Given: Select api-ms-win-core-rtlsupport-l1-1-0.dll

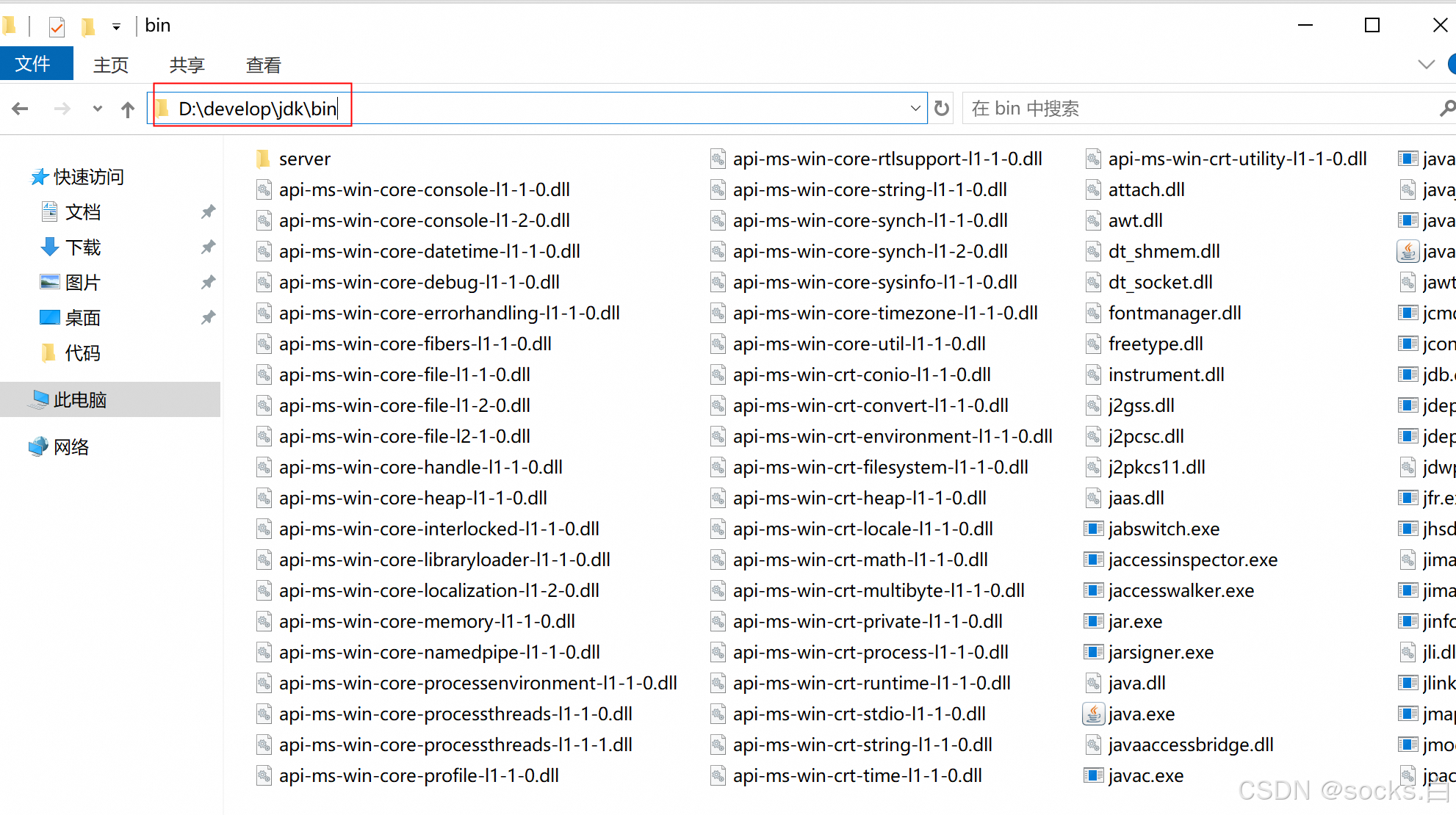Looking at the screenshot, I should pos(887,159).
